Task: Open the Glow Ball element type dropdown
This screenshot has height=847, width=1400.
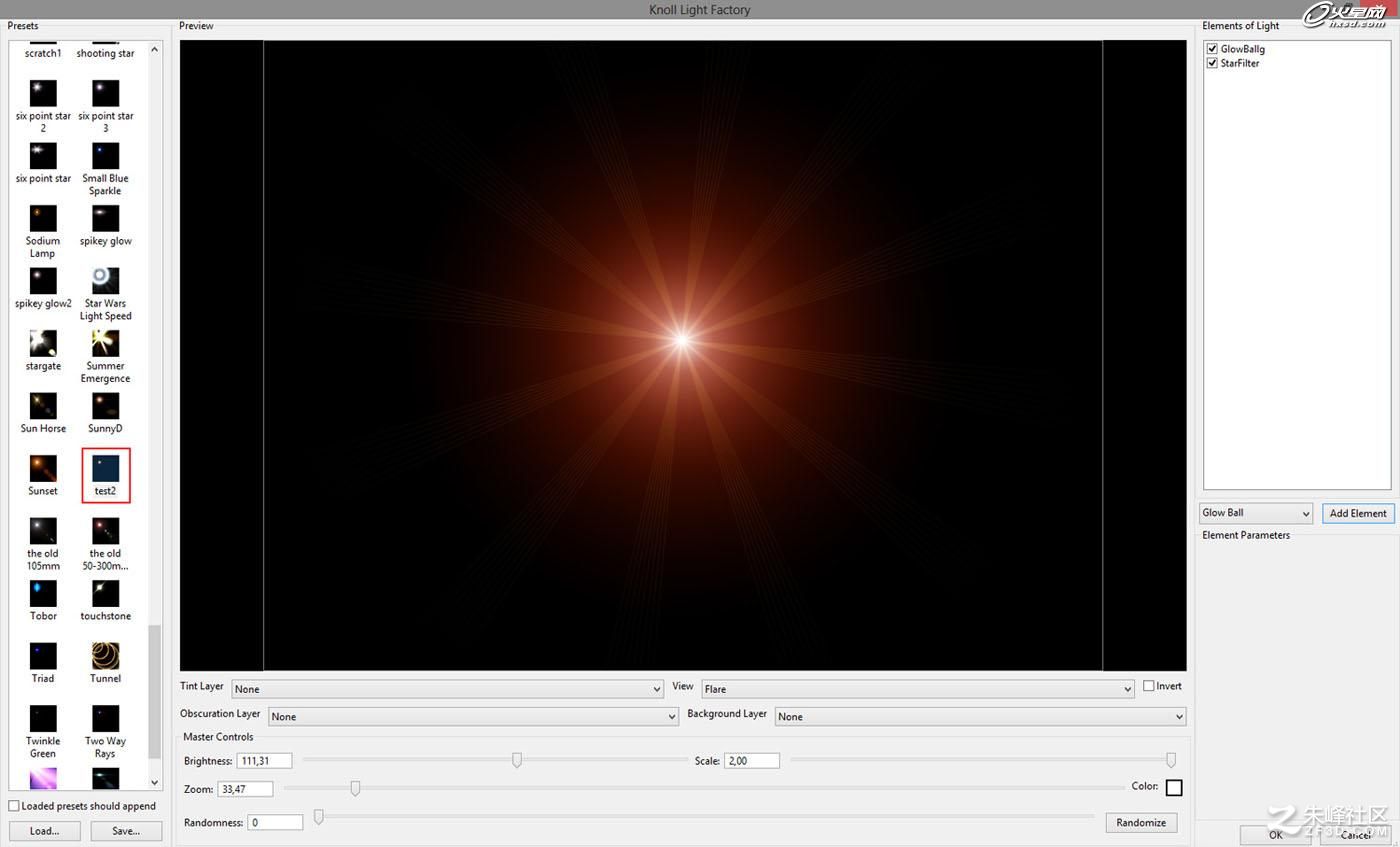Action: (1255, 513)
